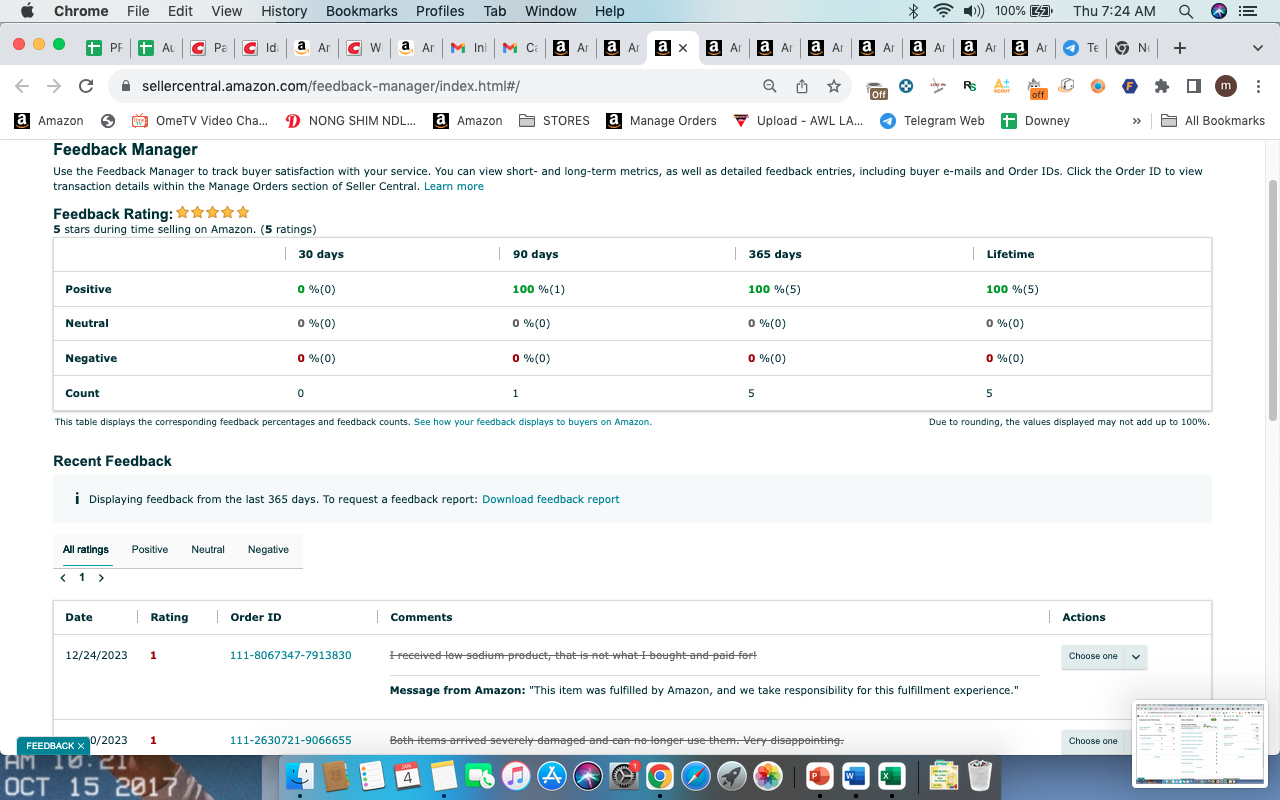Open Excel from the Dock
1280x800 pixels.
pyautogui.click(x=891, y=776)
